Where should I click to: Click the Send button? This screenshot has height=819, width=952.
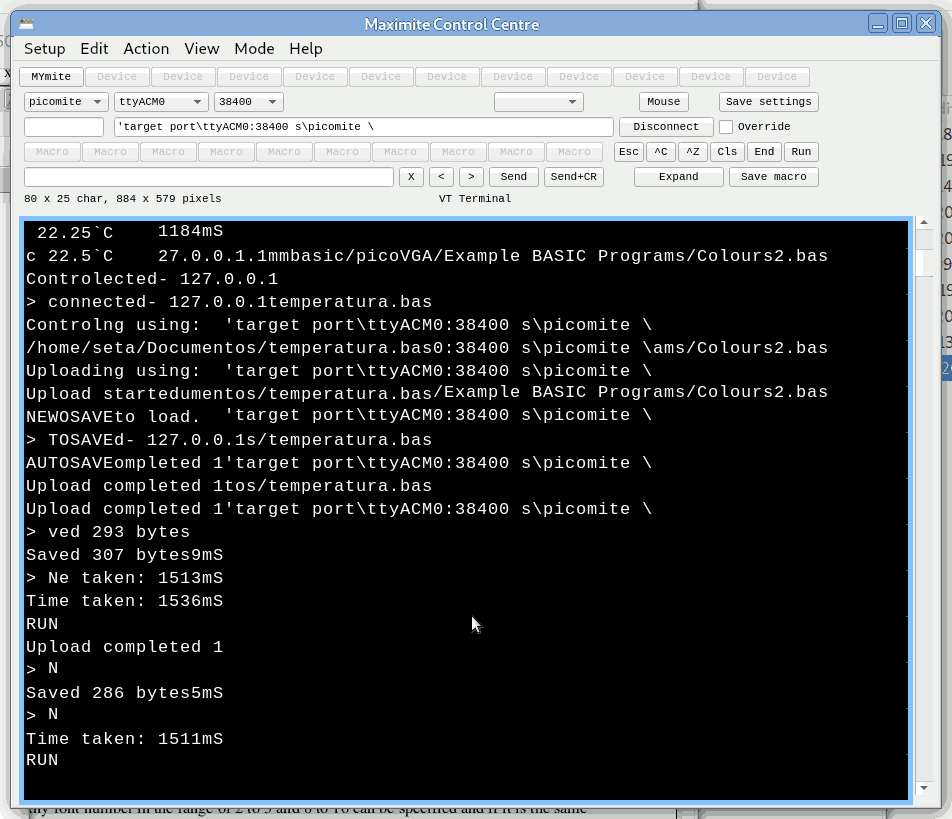pyautogui.click(x=513, y=177)
